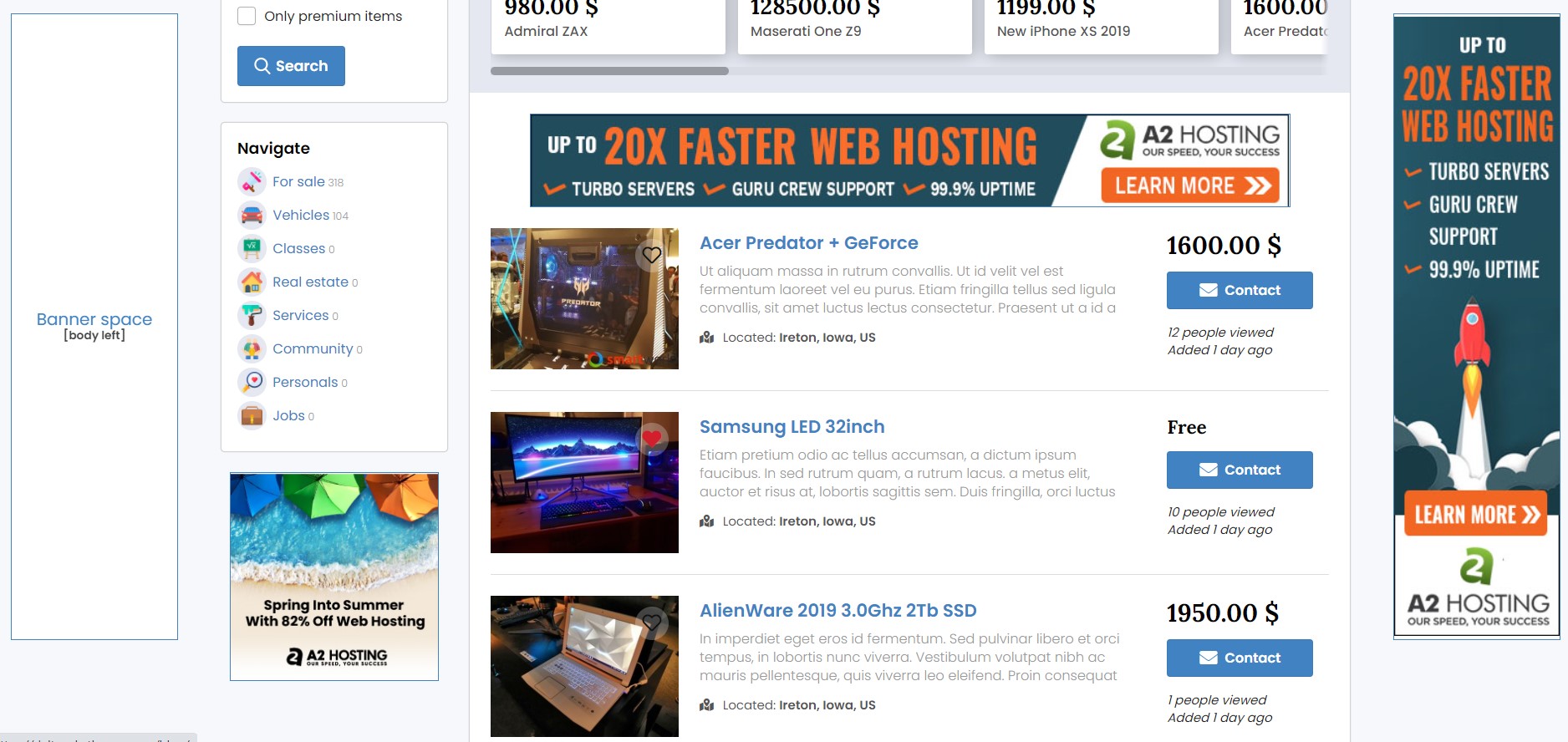Viewport: 1568px width, 742px height.
Task: Click the Personals heart magnifier icon
Action: coord(252,382)
